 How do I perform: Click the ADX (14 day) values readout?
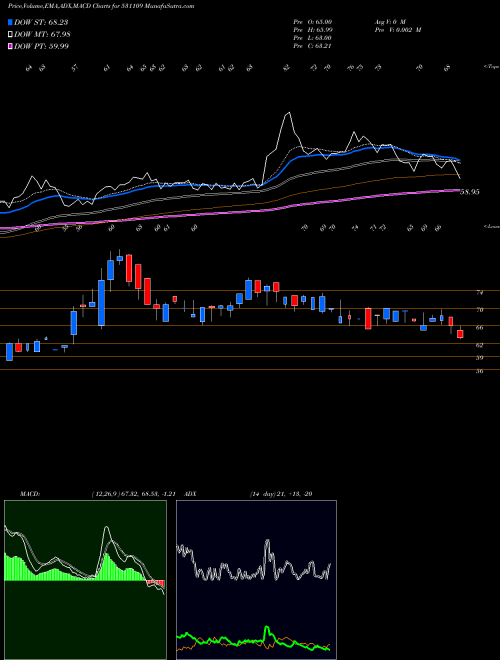tap(280, 494)
